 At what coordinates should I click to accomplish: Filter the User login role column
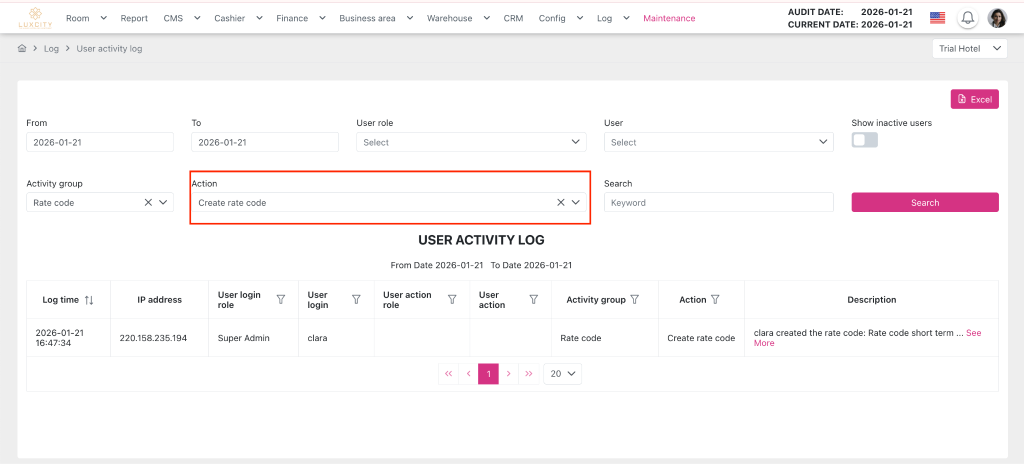point(280,299)
